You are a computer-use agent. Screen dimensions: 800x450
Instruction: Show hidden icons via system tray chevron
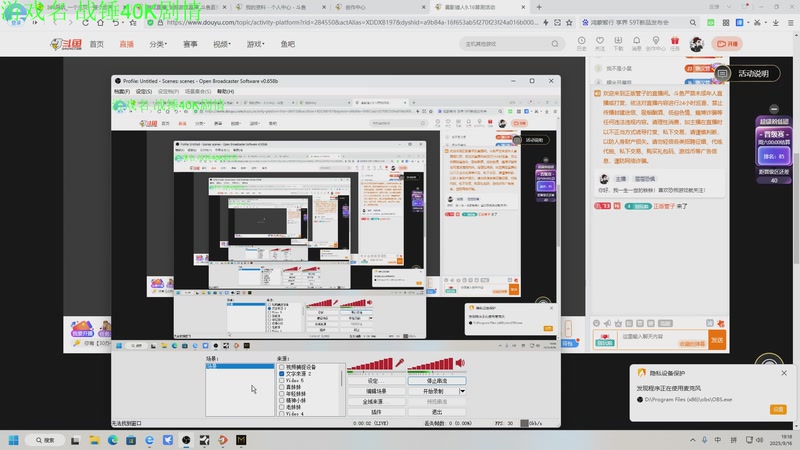tap(692, 440)
